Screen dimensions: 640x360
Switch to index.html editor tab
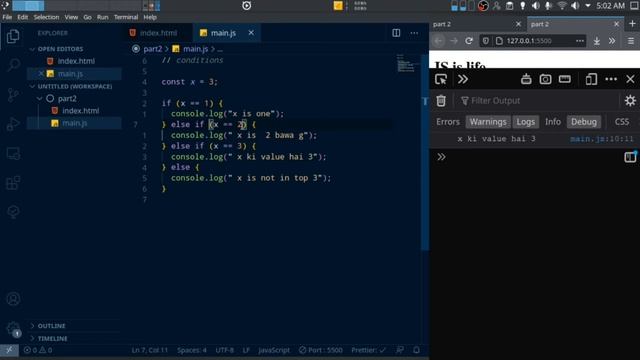pyautogui.click(x=158, y=33)
